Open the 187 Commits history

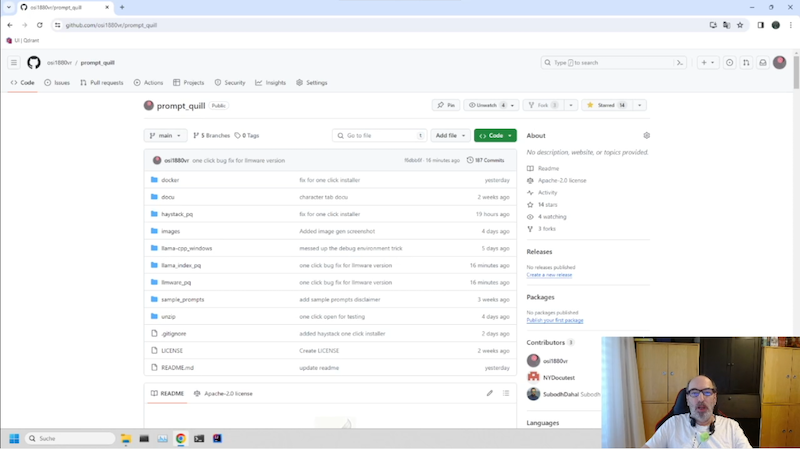click(x=485, y=160)
